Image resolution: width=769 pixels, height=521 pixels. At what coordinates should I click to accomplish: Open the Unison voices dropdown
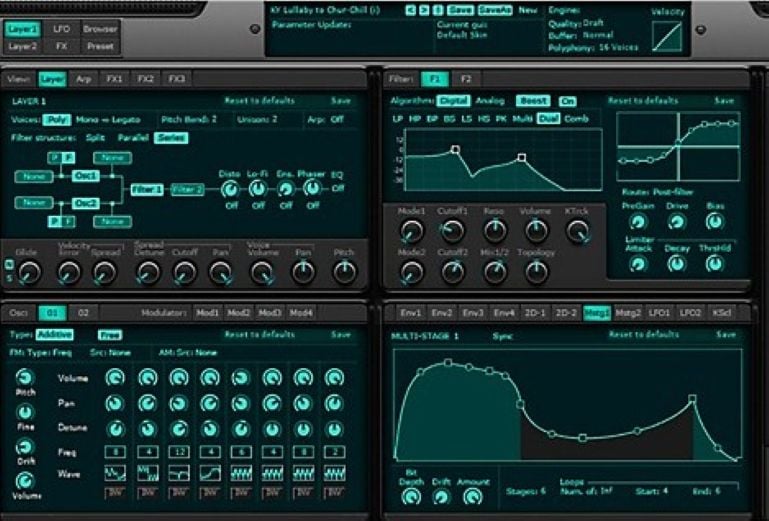click(258, 119)
